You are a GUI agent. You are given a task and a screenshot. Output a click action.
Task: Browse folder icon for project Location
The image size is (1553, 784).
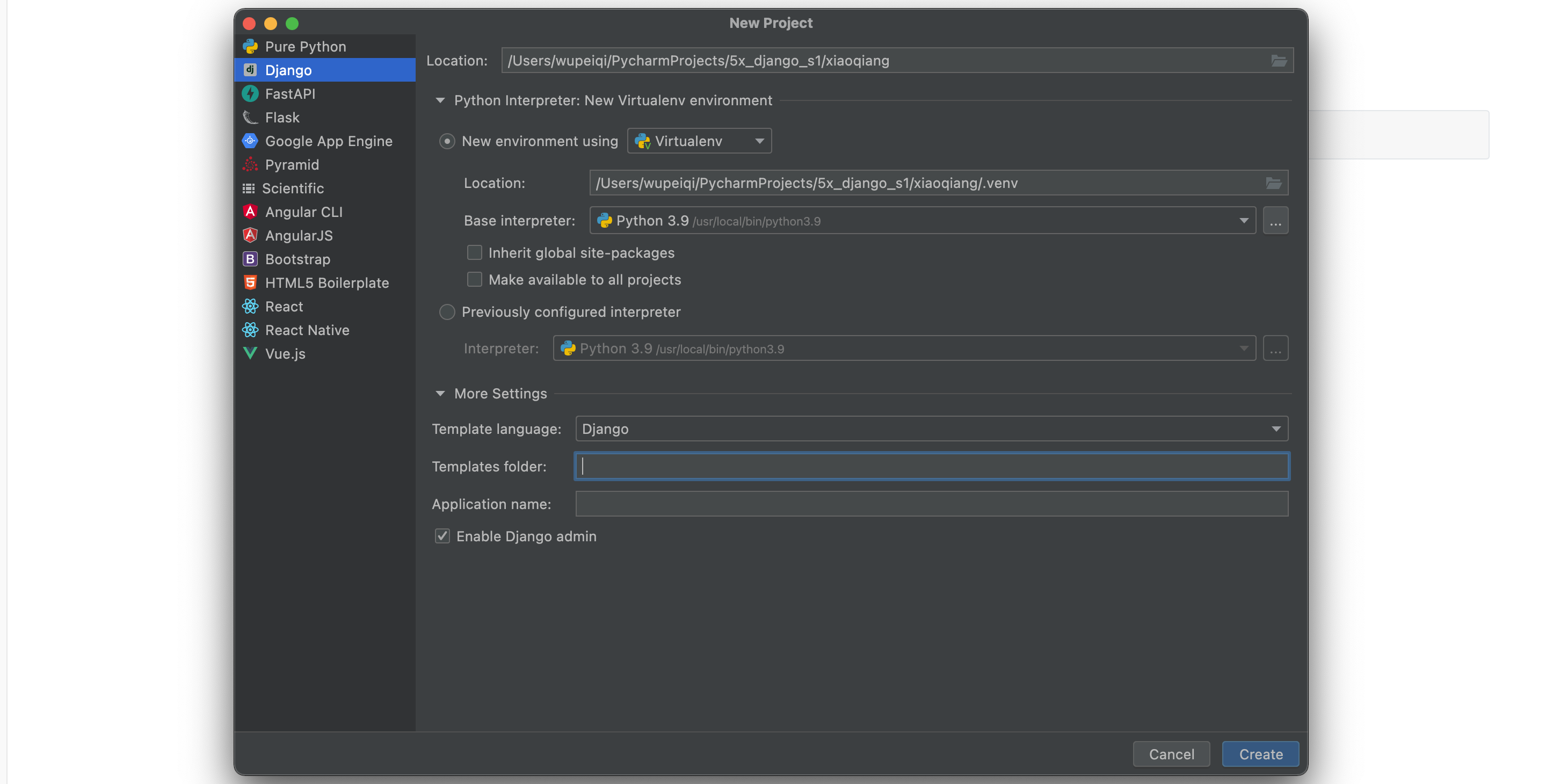click(x=1279, y=61)
